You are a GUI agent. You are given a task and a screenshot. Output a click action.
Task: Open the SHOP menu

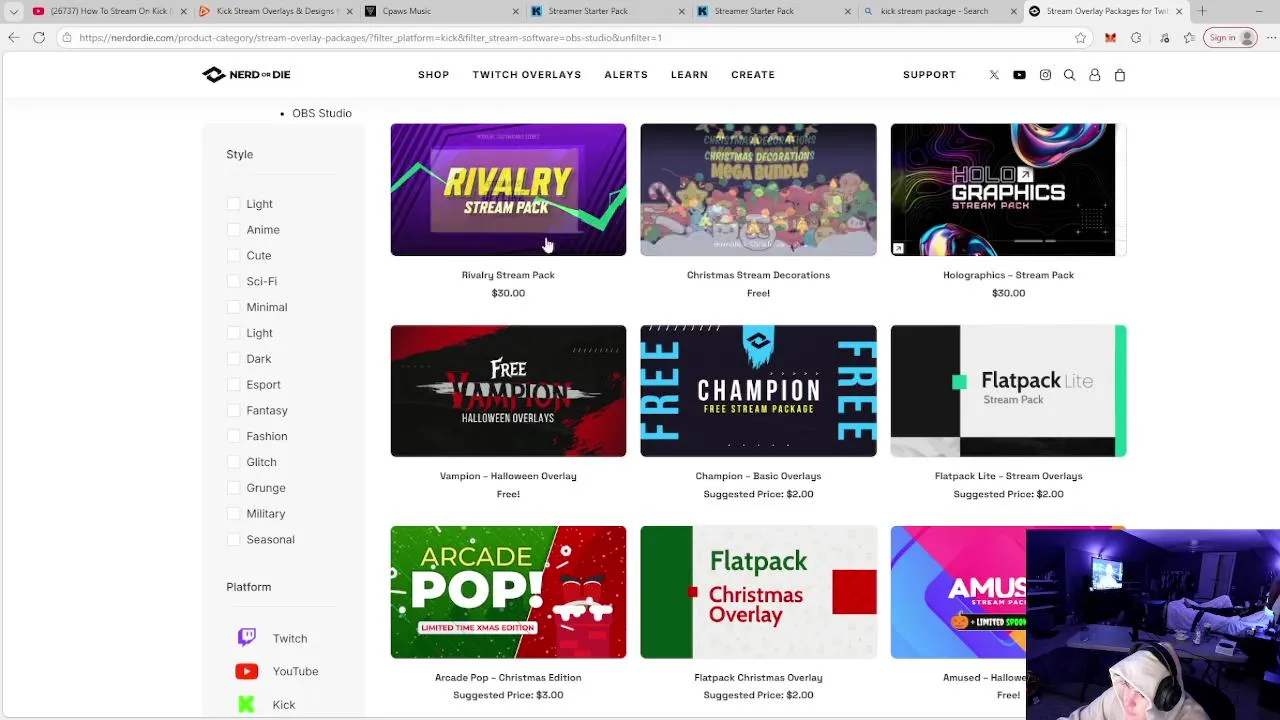coord(433,75)
